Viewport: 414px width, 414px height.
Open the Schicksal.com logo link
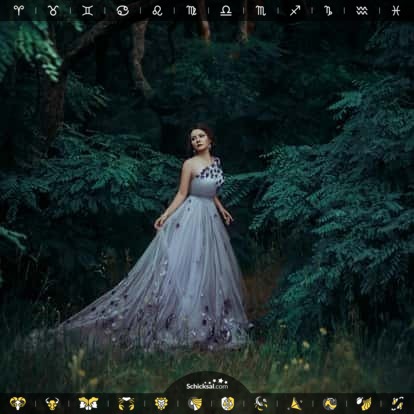207,385
